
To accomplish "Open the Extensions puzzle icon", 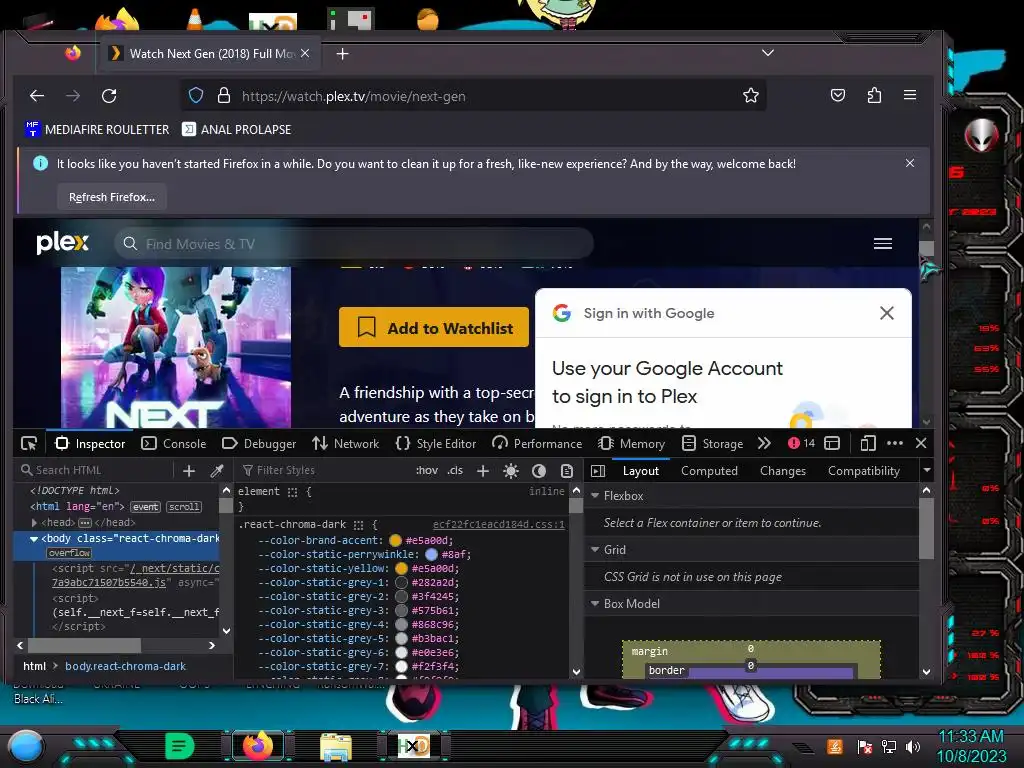I will click(874, 95).
